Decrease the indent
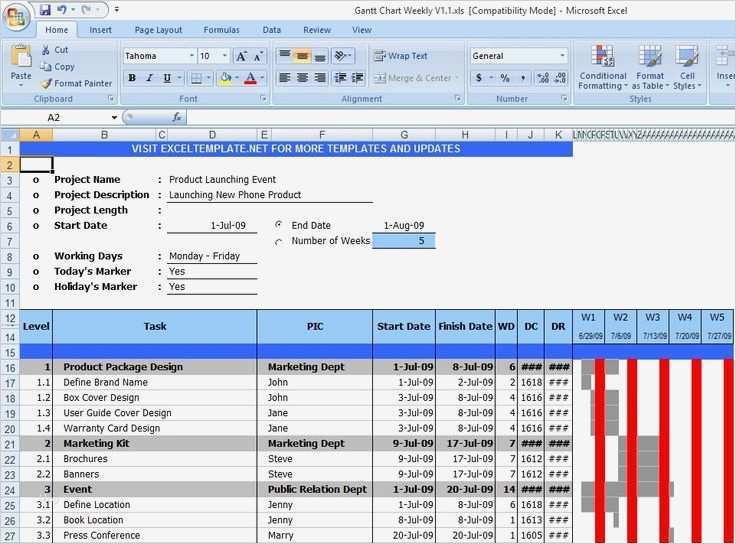 click(340, 78)
